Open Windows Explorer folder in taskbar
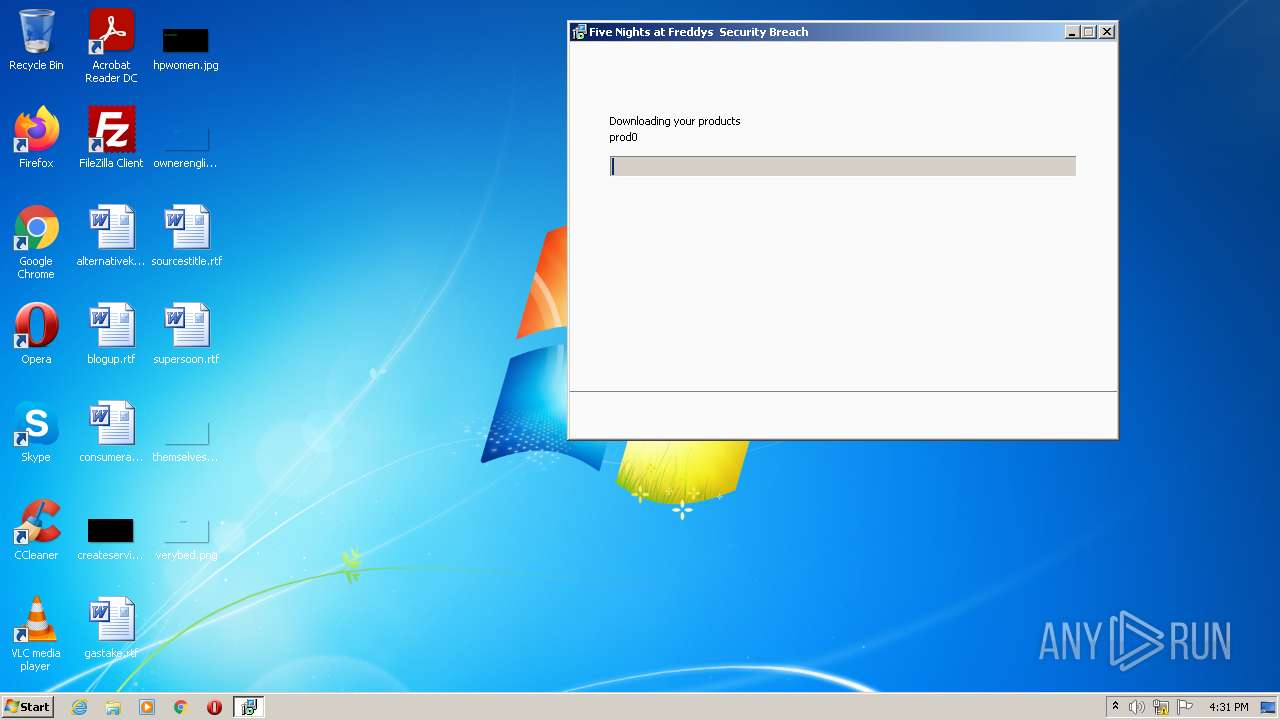Image resolution: width=1280 pixels, height=720 pixels. click(113, 707)
